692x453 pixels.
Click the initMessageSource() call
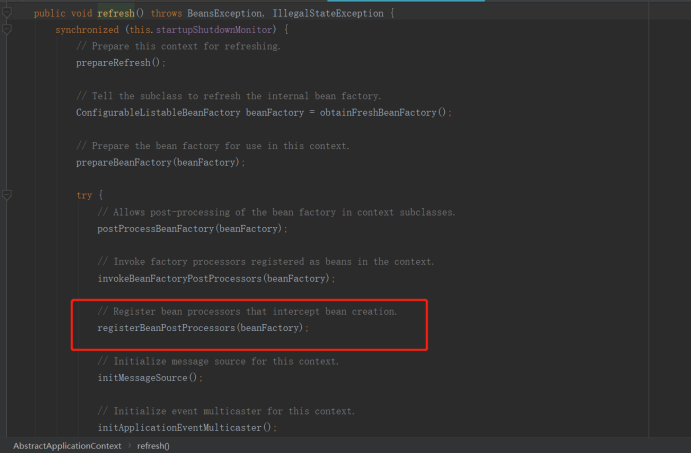[x=147, y=378]
